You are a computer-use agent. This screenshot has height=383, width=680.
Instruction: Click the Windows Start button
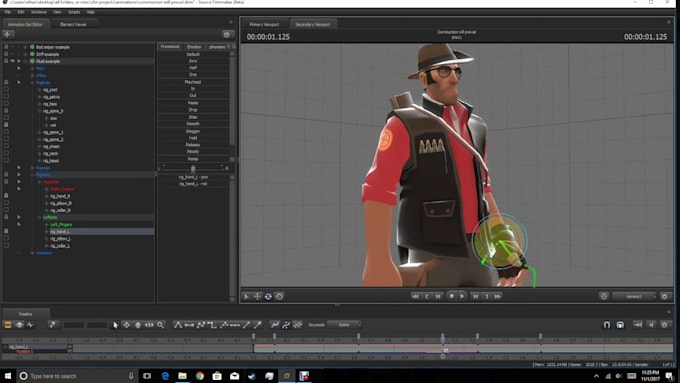click(x=7, y=376)
